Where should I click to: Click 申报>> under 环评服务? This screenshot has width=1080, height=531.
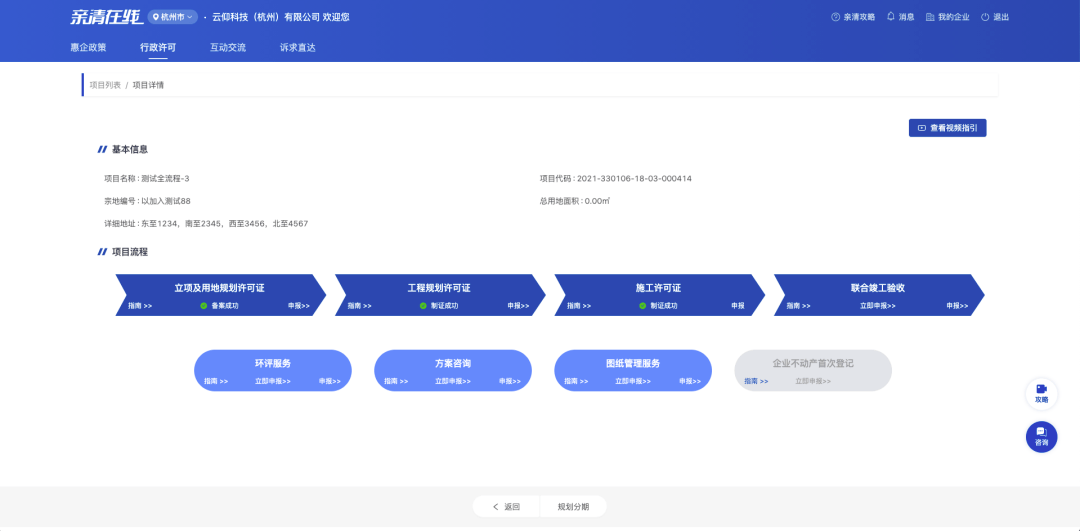click(330, 381)
